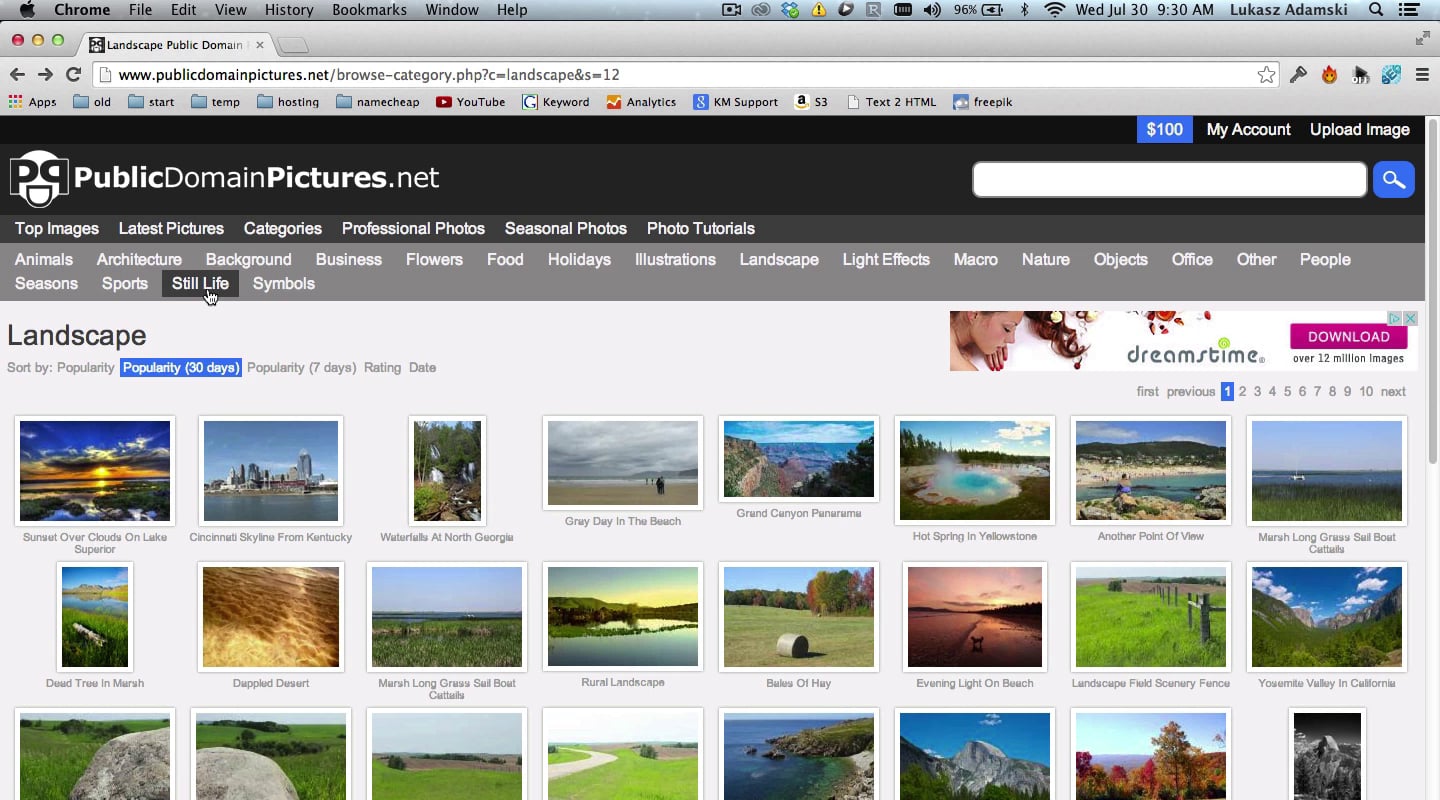Open the Apps bookmarks shortcut

tap(33, 102)
